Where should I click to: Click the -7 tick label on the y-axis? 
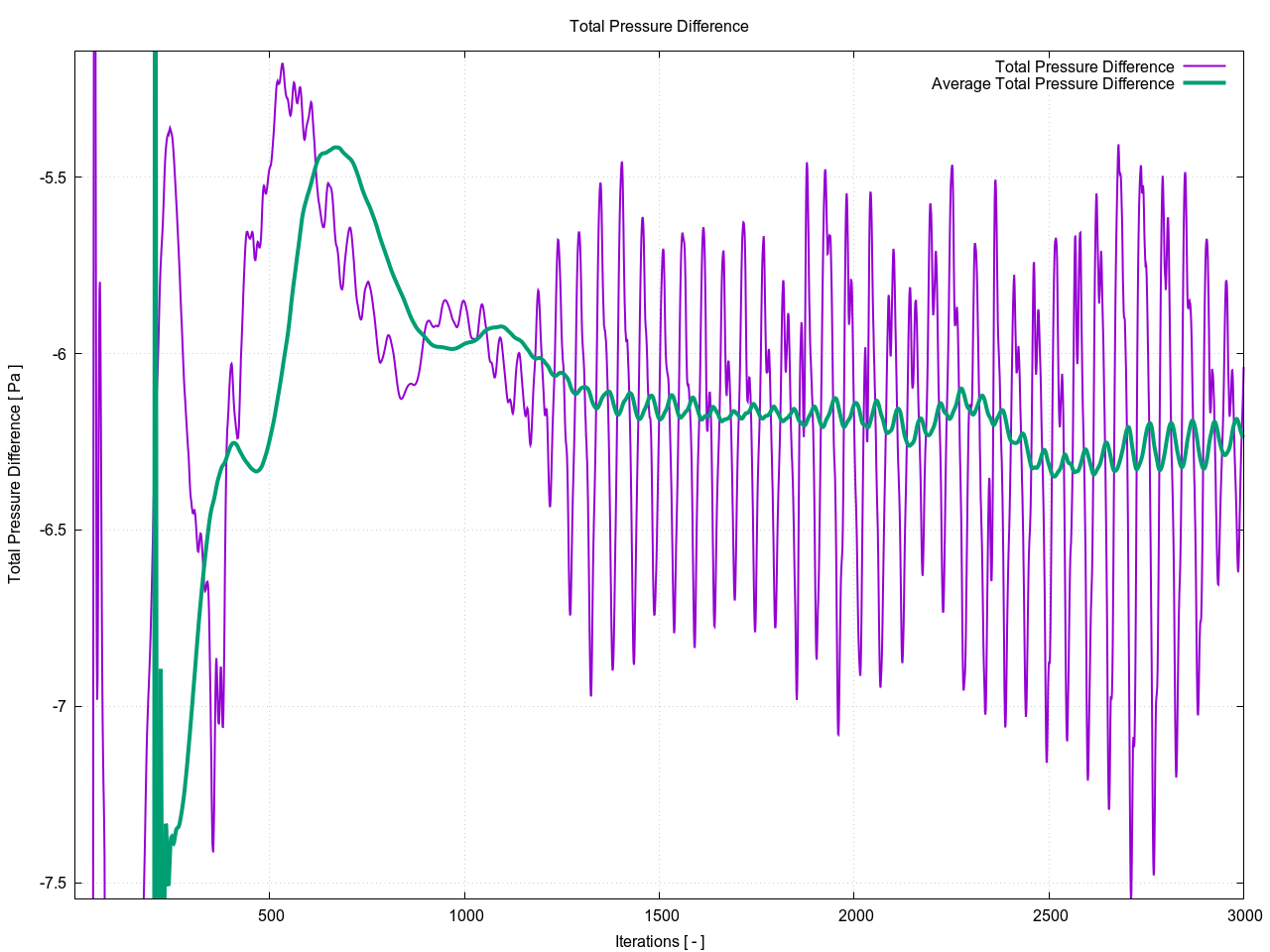[59, 707]
